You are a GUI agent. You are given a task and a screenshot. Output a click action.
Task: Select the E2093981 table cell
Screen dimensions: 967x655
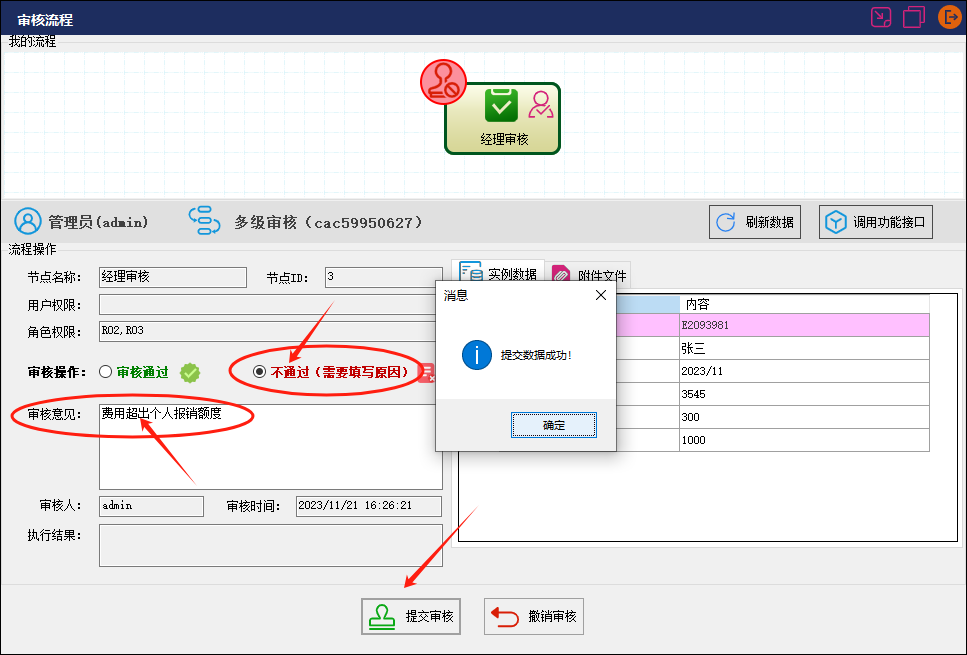click(804, 325)
